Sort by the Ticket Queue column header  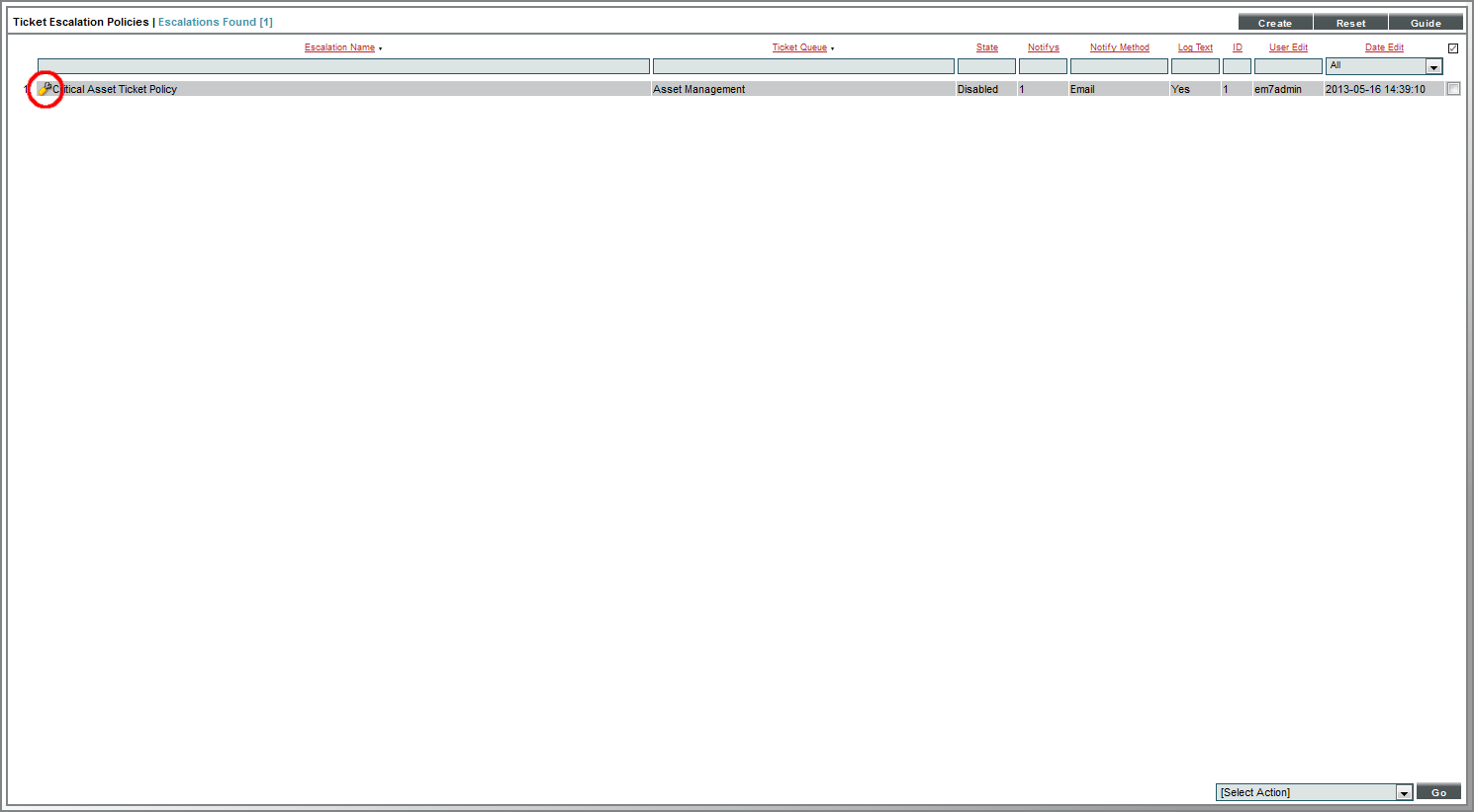pyautogui.click(x=799, y=47)
